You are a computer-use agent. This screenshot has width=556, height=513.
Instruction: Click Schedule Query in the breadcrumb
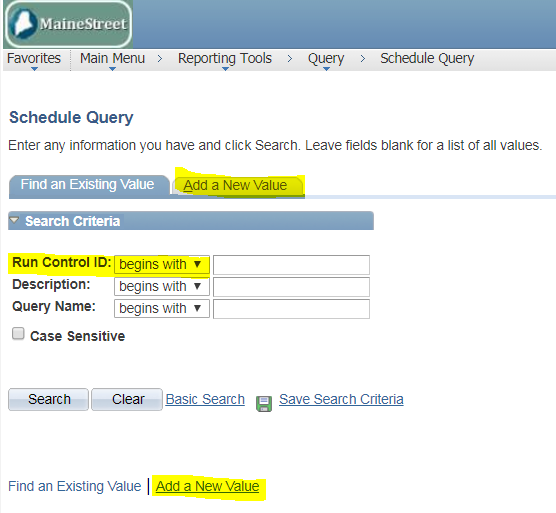(427, 58)
